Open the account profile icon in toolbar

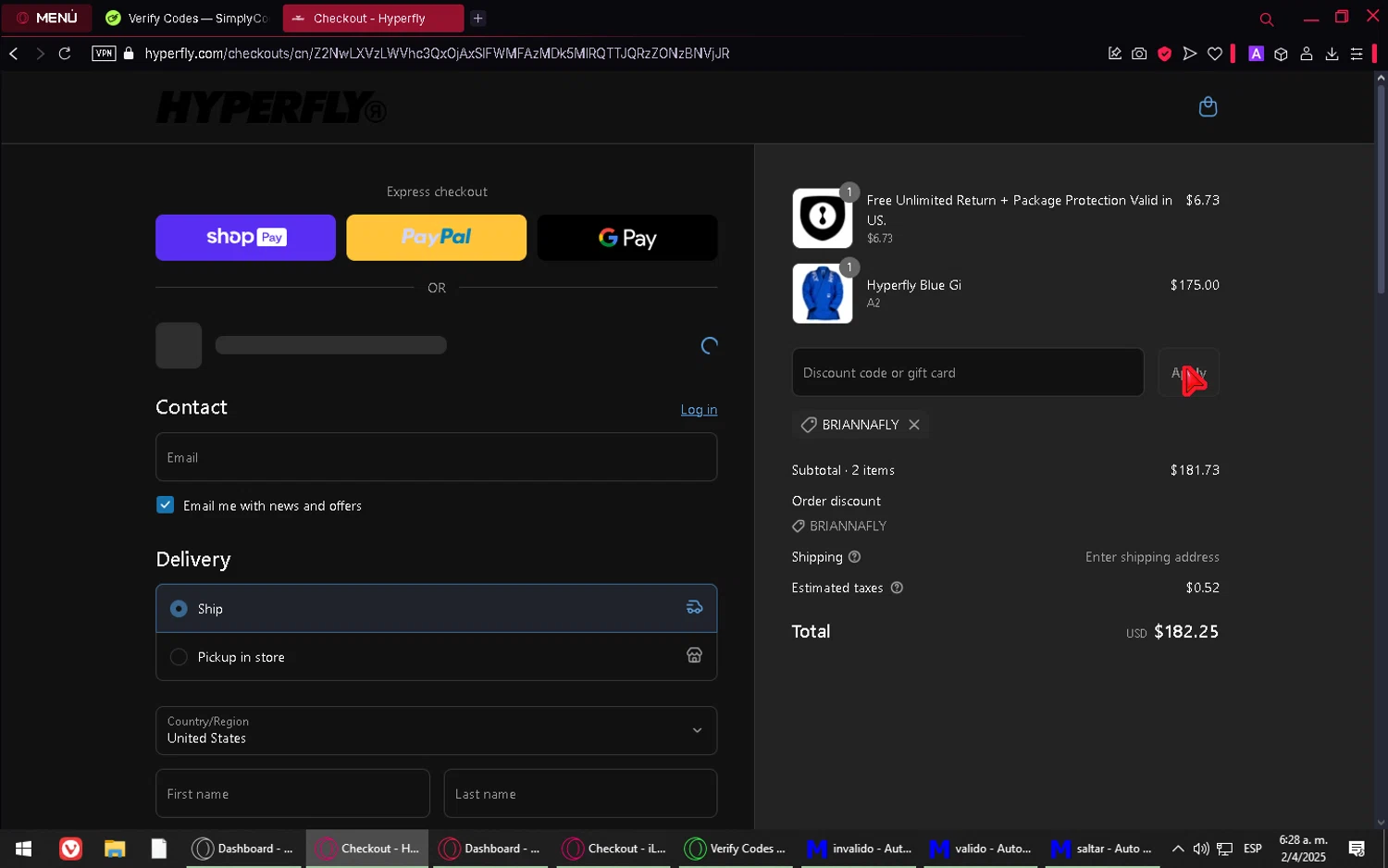click(x=1307, y=54)
